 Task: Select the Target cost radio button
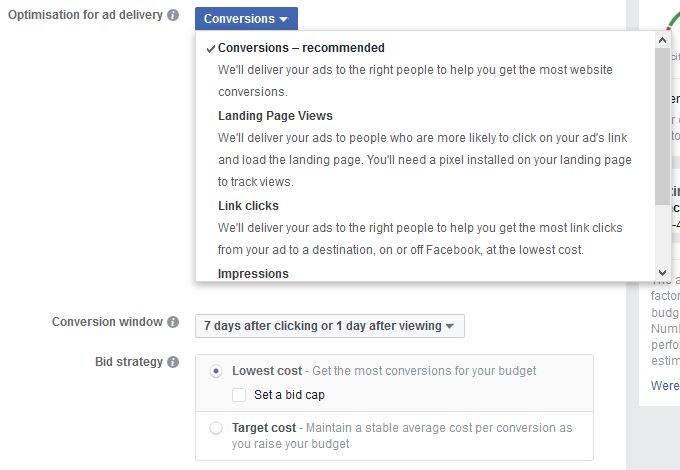216,428
